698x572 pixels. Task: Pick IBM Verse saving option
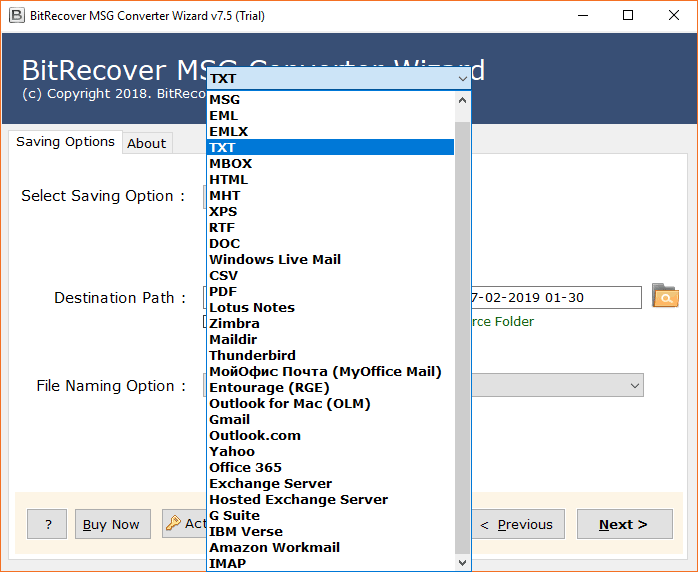330,532
